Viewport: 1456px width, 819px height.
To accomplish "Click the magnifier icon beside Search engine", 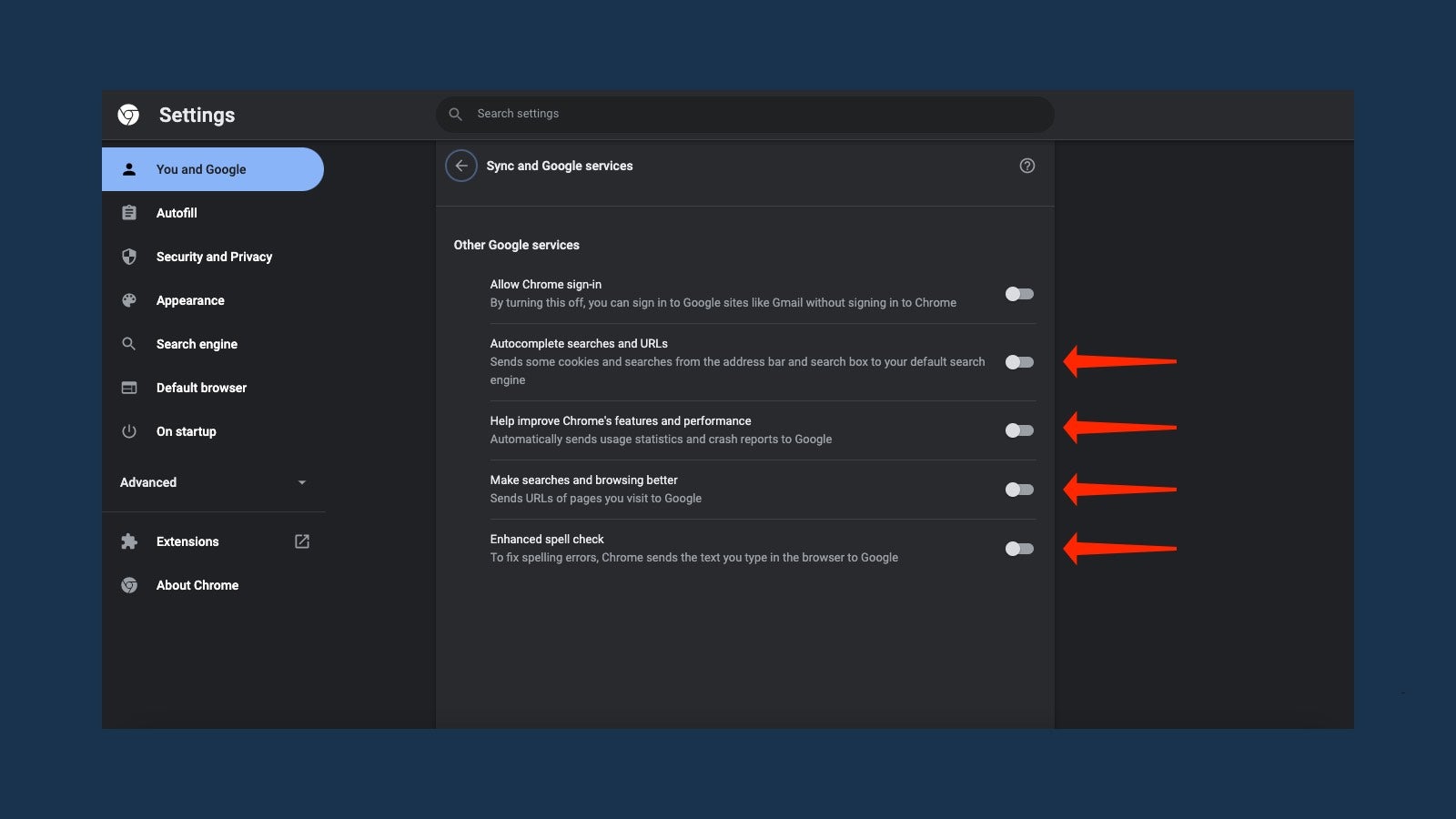I will 129,344.
